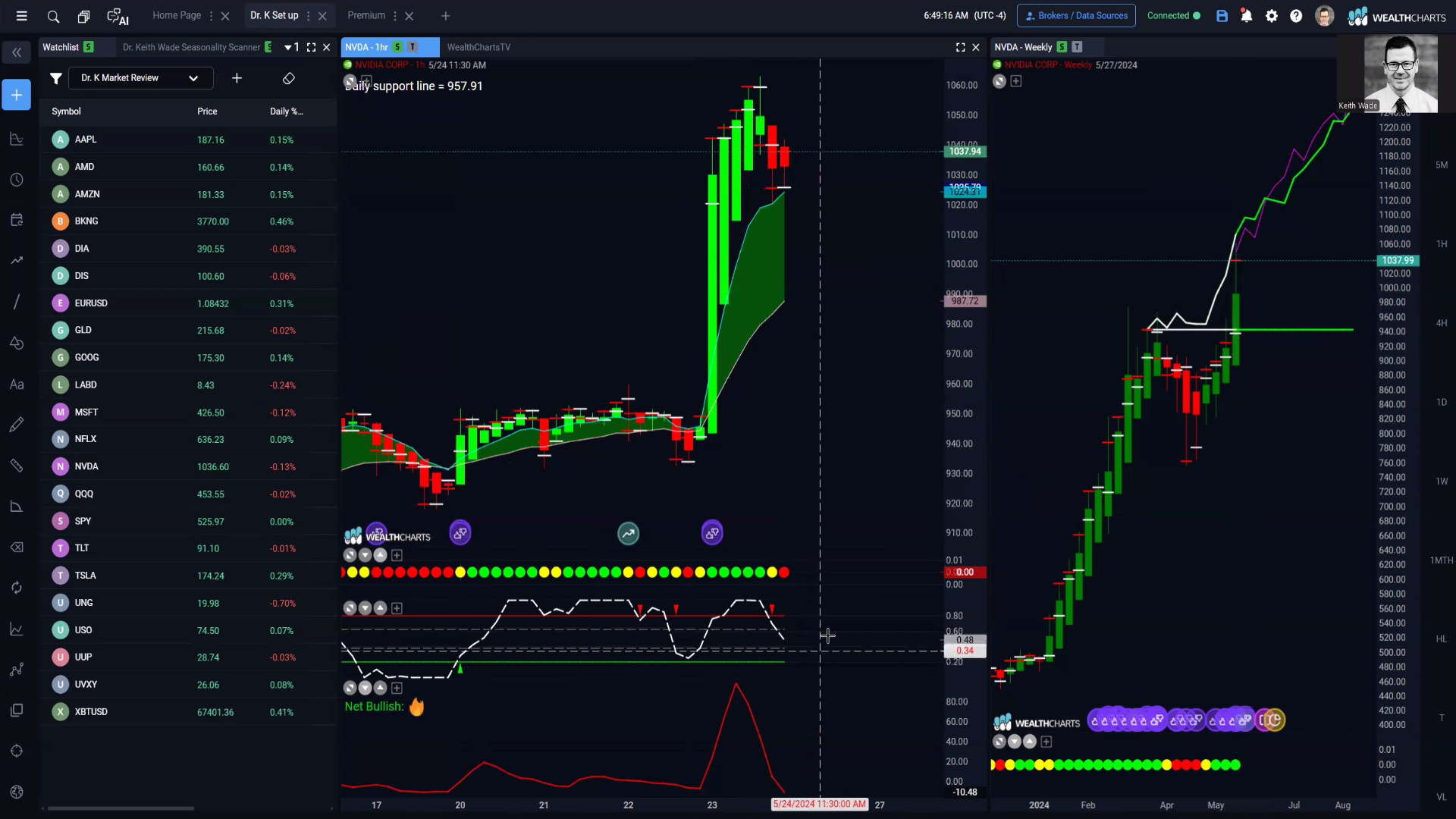The width and height of the screenshot is (1456, 819).
Task: Select the pencil drawing tool
Action: click(16, 425)
